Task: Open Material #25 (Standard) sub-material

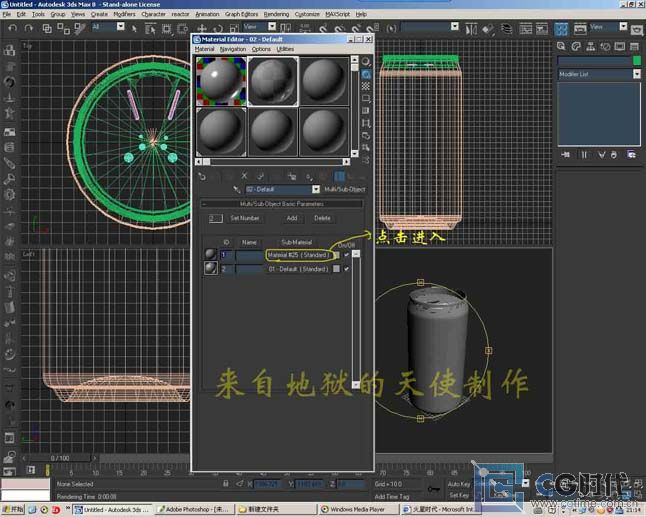Action: point(298,255)
